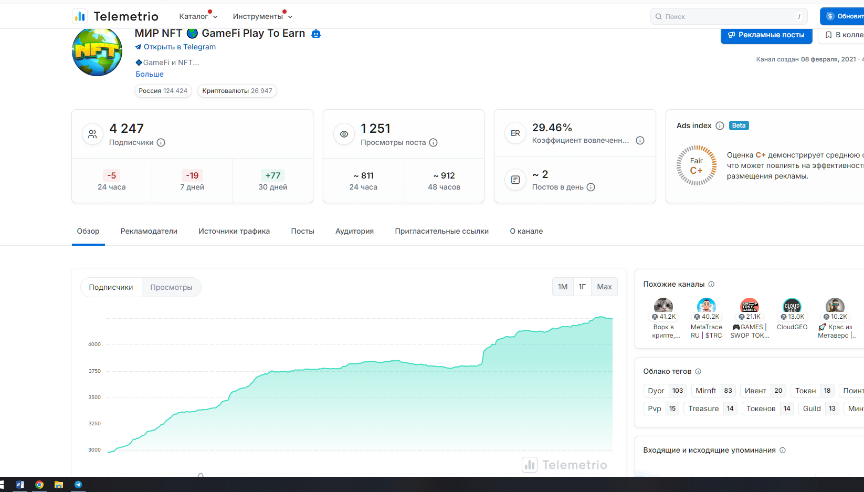The height and width of the screenshot is (492, 864).
Task: Select the Treasure 14 tag
Action: click(x=711, y=408)
